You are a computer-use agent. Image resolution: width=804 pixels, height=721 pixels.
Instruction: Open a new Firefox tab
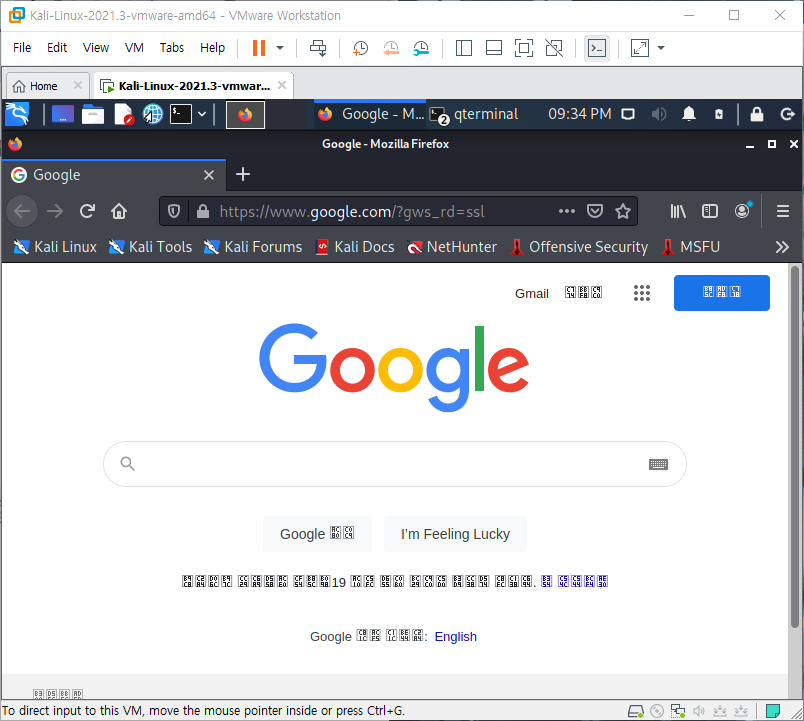[243, 174]
